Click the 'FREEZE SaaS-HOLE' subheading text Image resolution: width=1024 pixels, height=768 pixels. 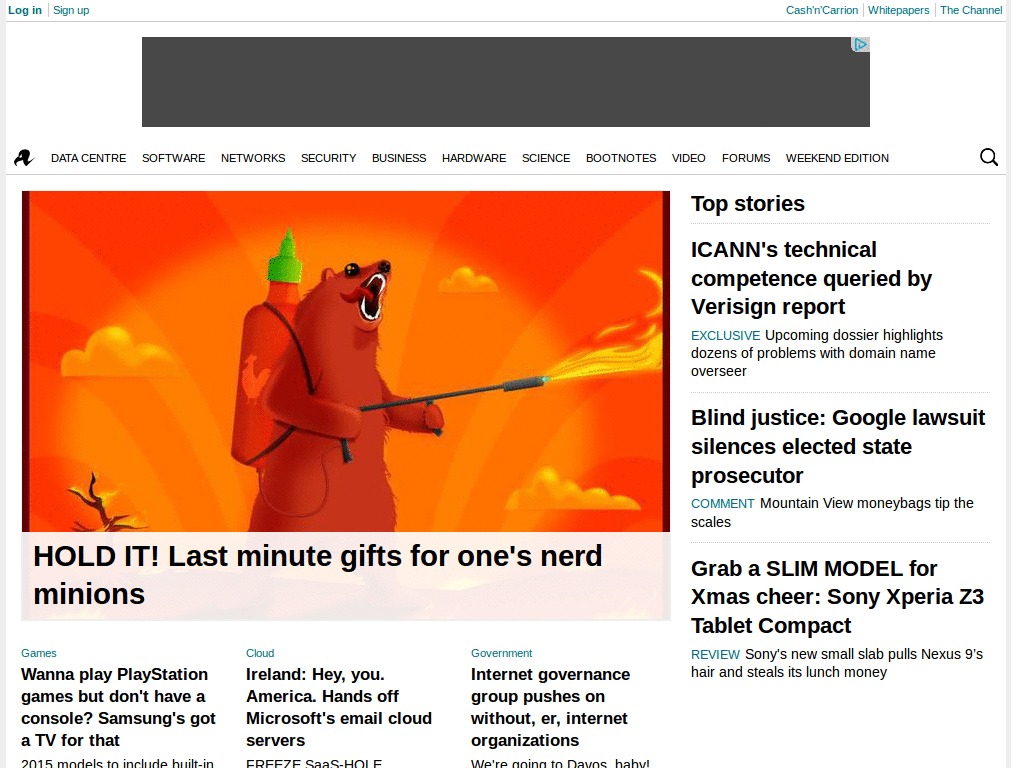(314, 763)
